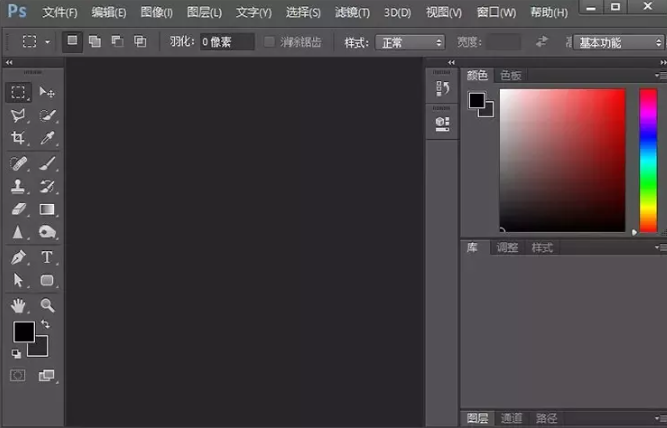
Task: Swap foreground and background colors
Action: coord(45,326)
